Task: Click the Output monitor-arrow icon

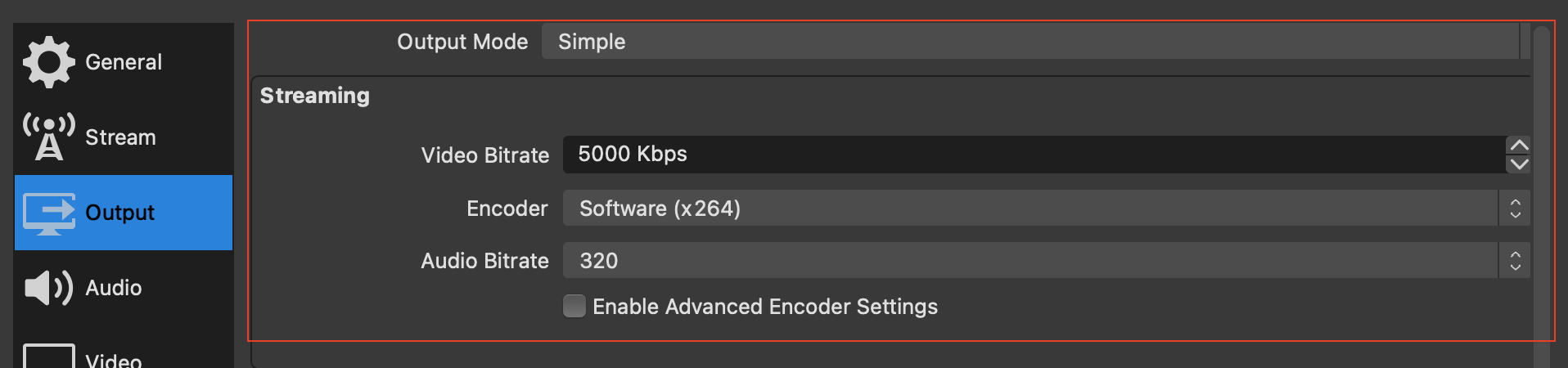Action: pyautogui.click(x=48, y=213)
